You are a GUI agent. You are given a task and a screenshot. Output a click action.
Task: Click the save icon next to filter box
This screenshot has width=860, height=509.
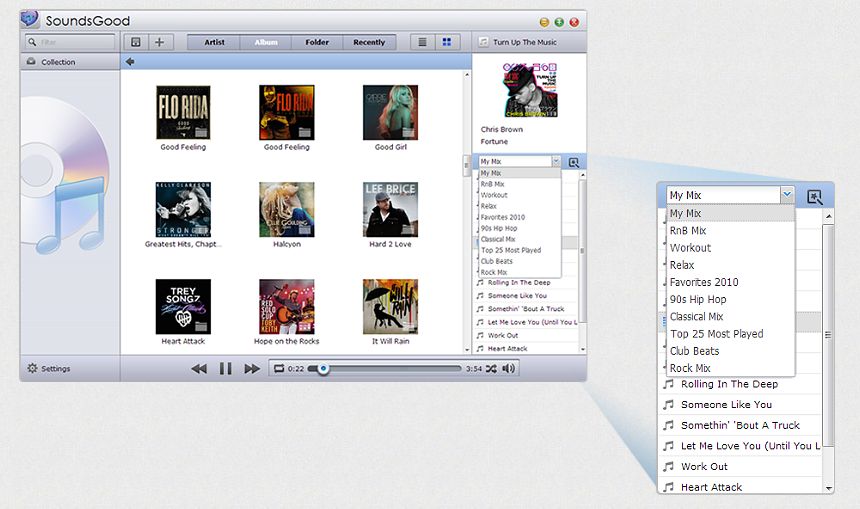(136, 42)
